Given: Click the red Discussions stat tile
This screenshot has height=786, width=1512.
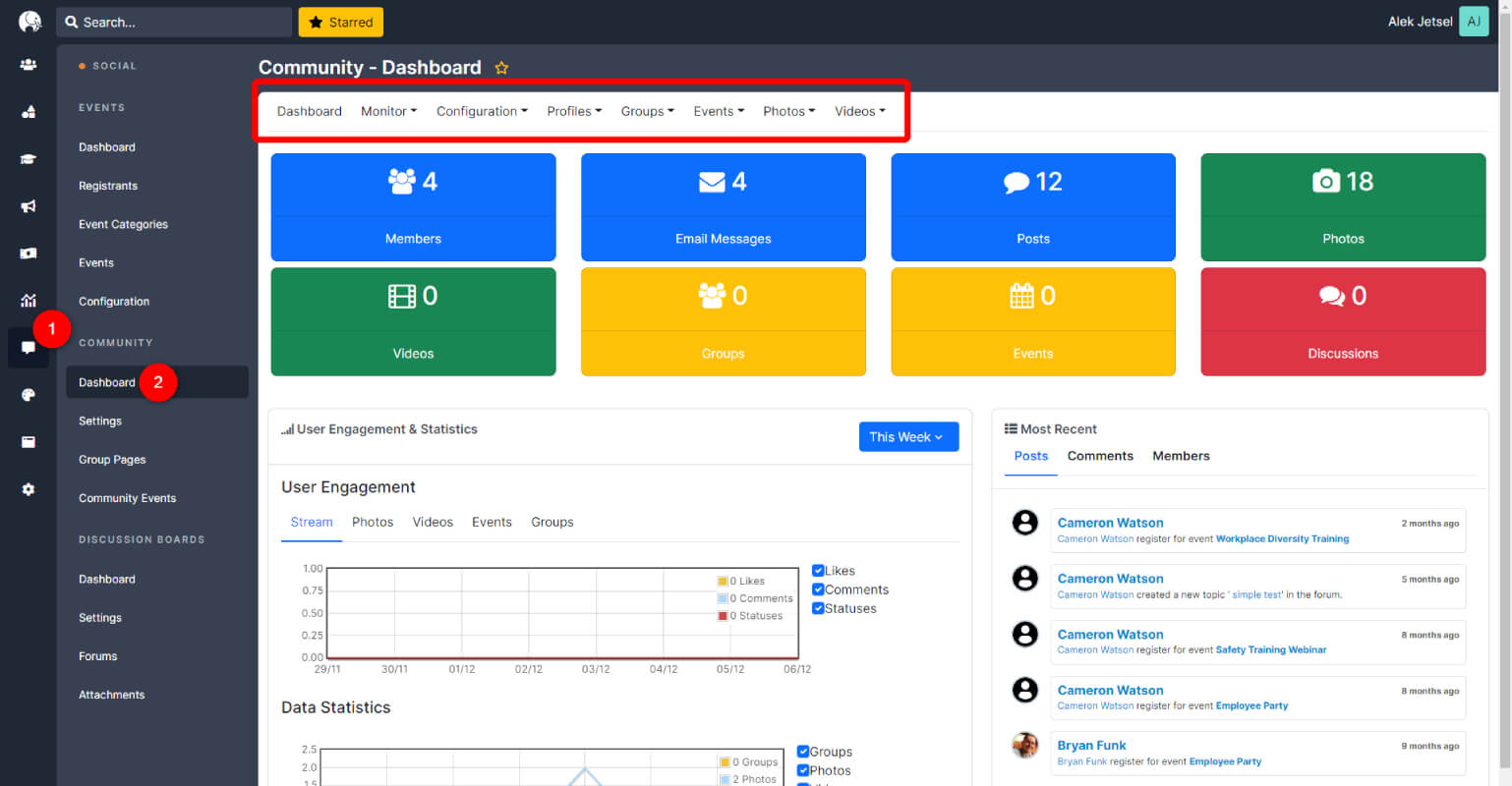Looking at the screenshot, I should pos(1343,321).
